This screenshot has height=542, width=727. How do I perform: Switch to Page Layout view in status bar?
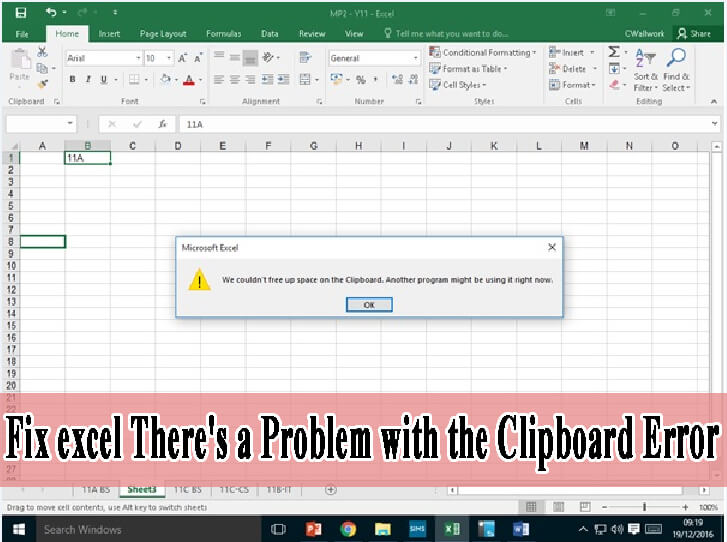559,507
